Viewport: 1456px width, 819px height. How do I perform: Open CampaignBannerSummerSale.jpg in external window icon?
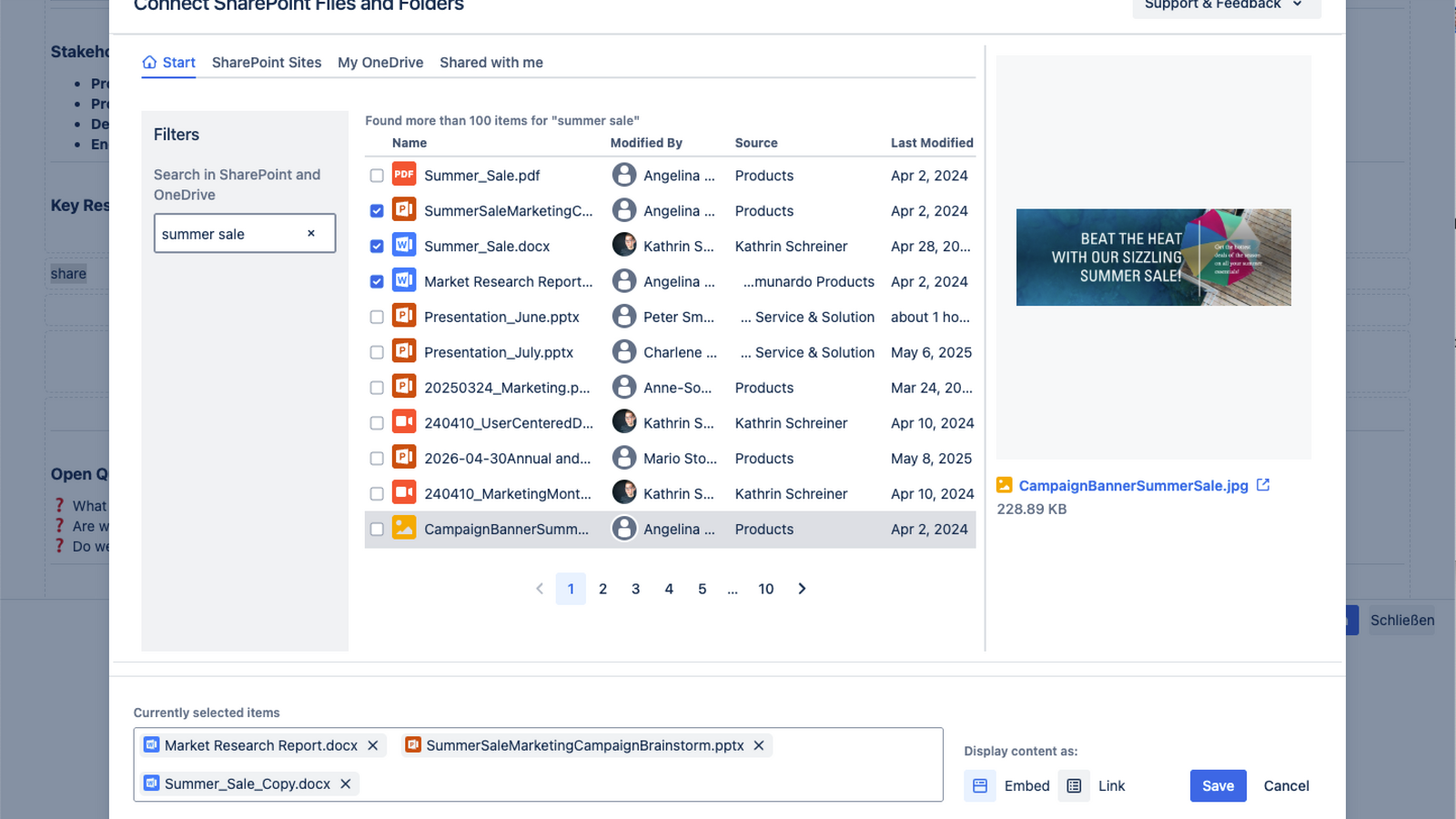[x=1263, y=485]
